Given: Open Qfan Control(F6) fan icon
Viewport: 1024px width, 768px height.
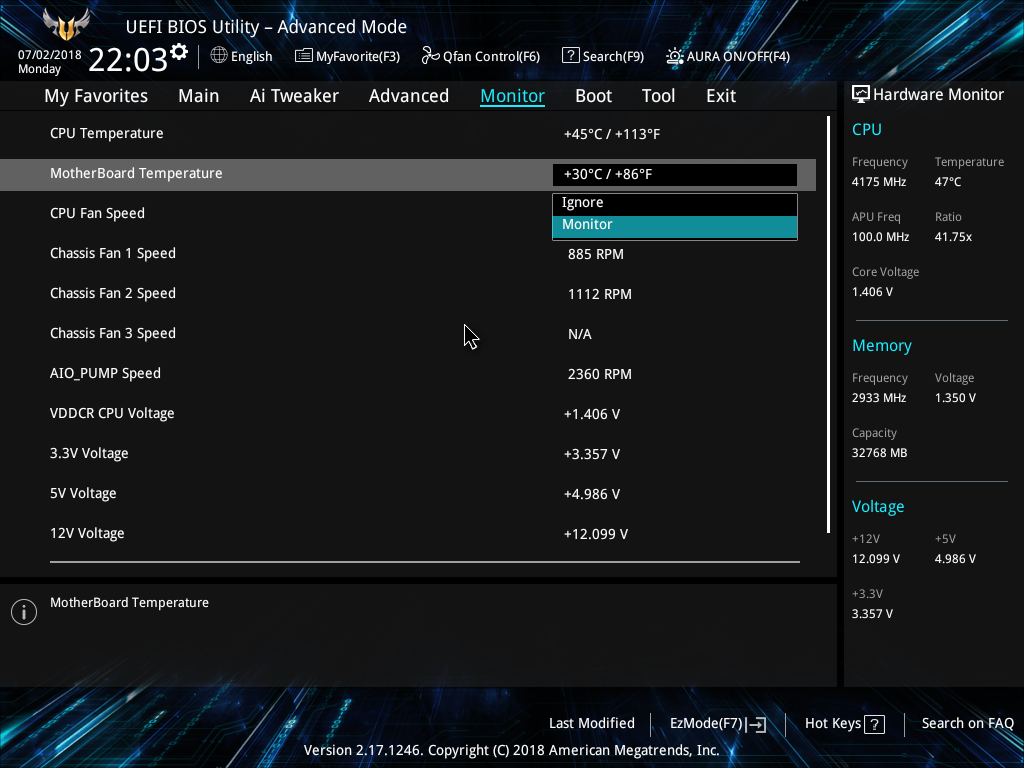Looking at the screenshot, I should [430, 56].
